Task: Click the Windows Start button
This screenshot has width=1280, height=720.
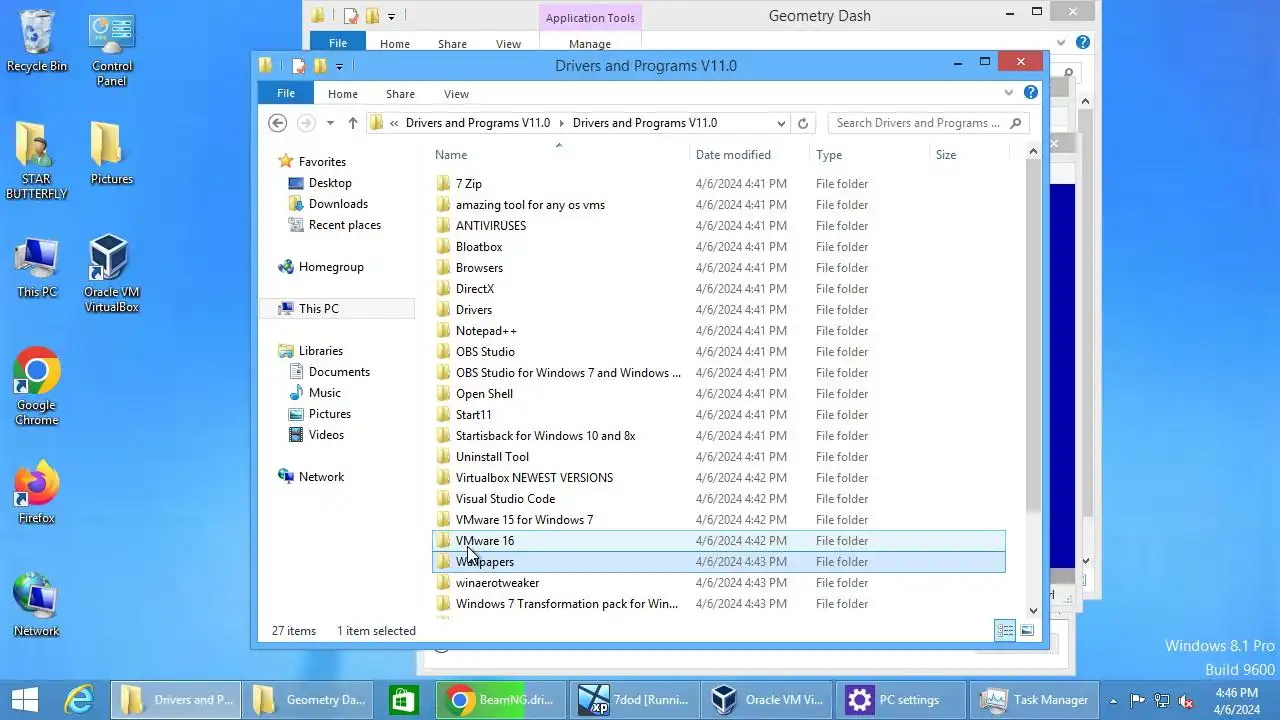Action: (x=25, y=700)
